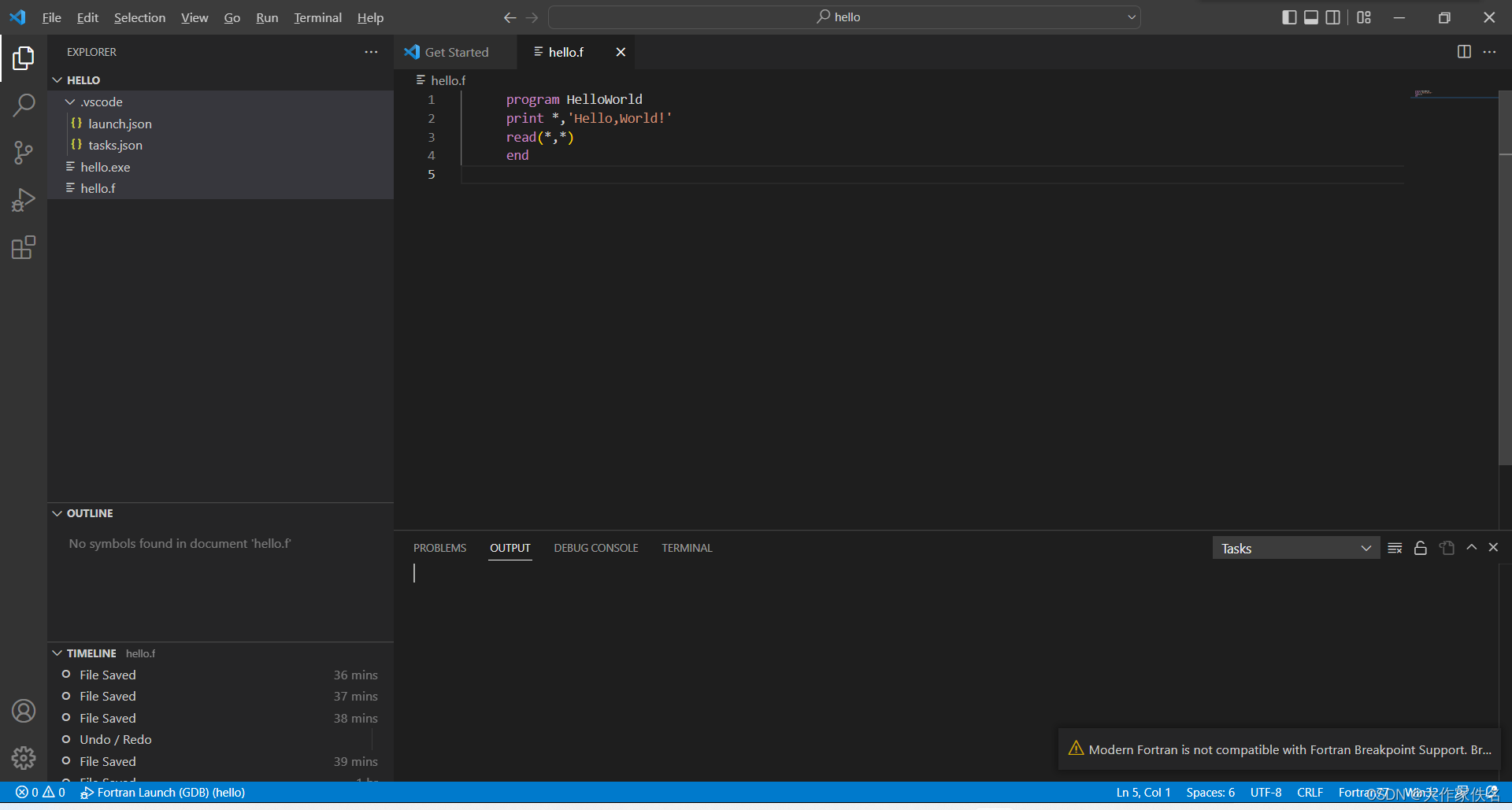Open the customize layout icon
The image size is (1512, 810).
coord(1365,17)
